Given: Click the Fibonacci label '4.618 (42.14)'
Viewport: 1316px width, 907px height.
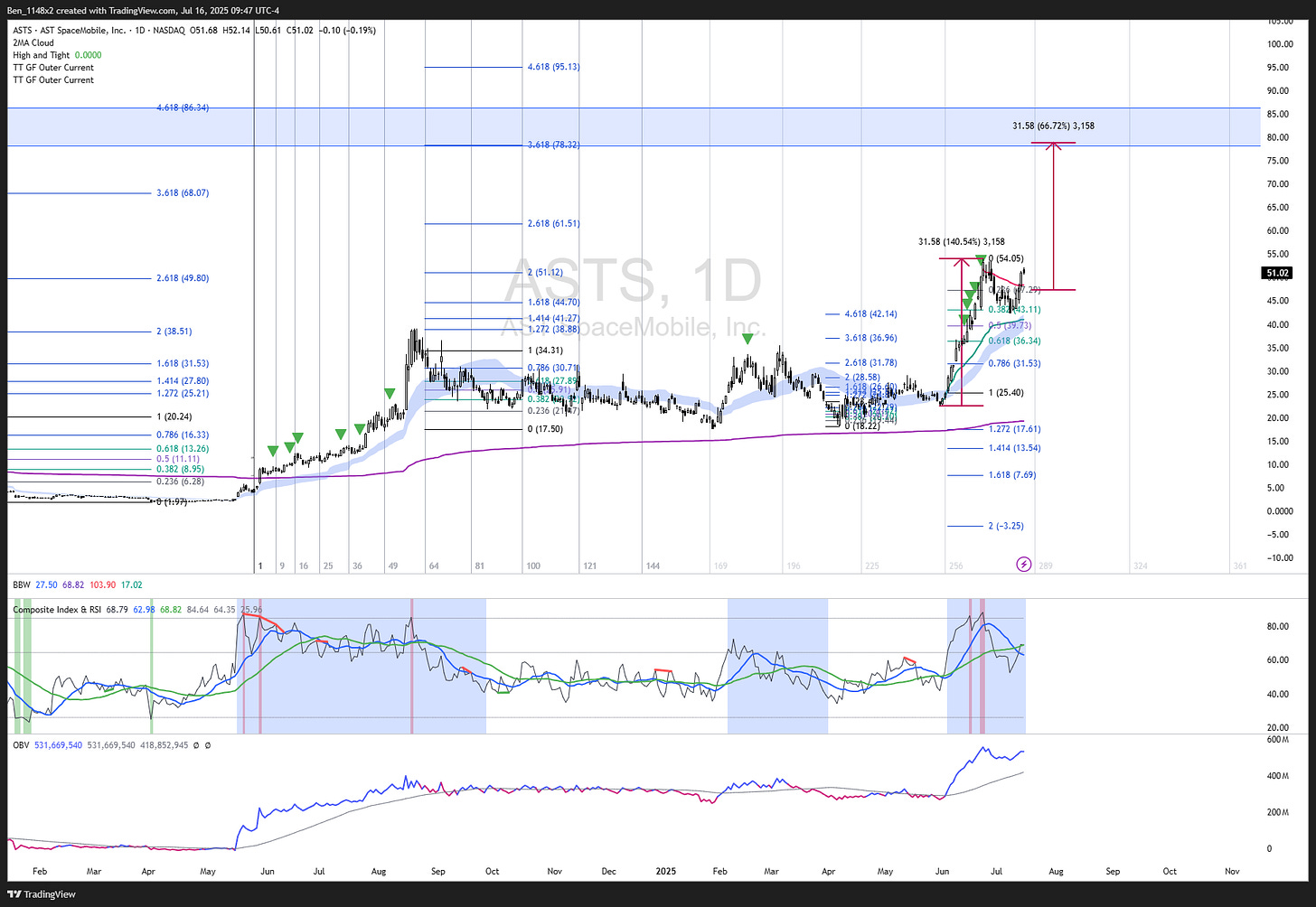Looking at the screenshot, I should pos(870,313).
